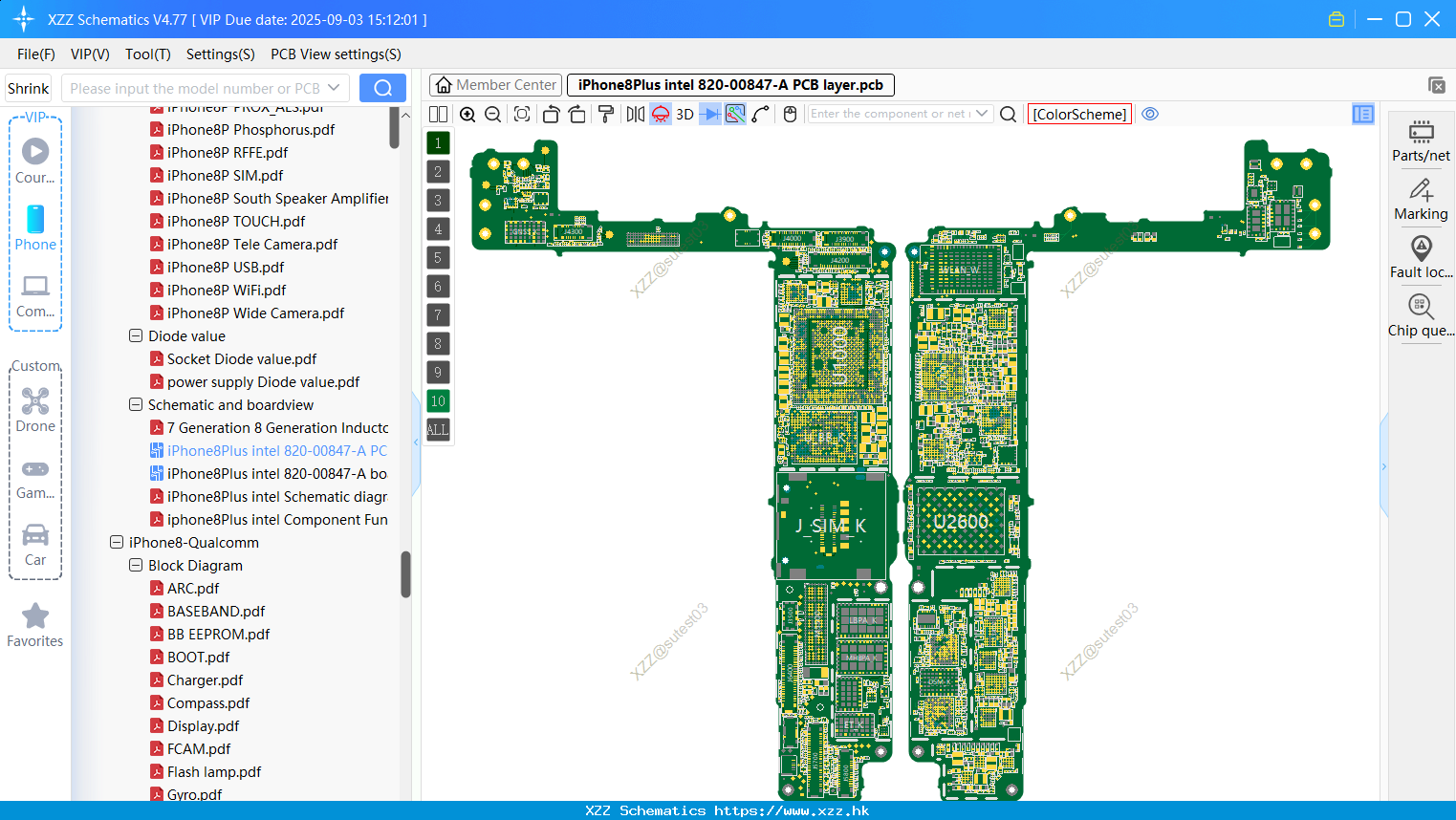
Task: Select the Computer category
Action: [x=35, y=296]
